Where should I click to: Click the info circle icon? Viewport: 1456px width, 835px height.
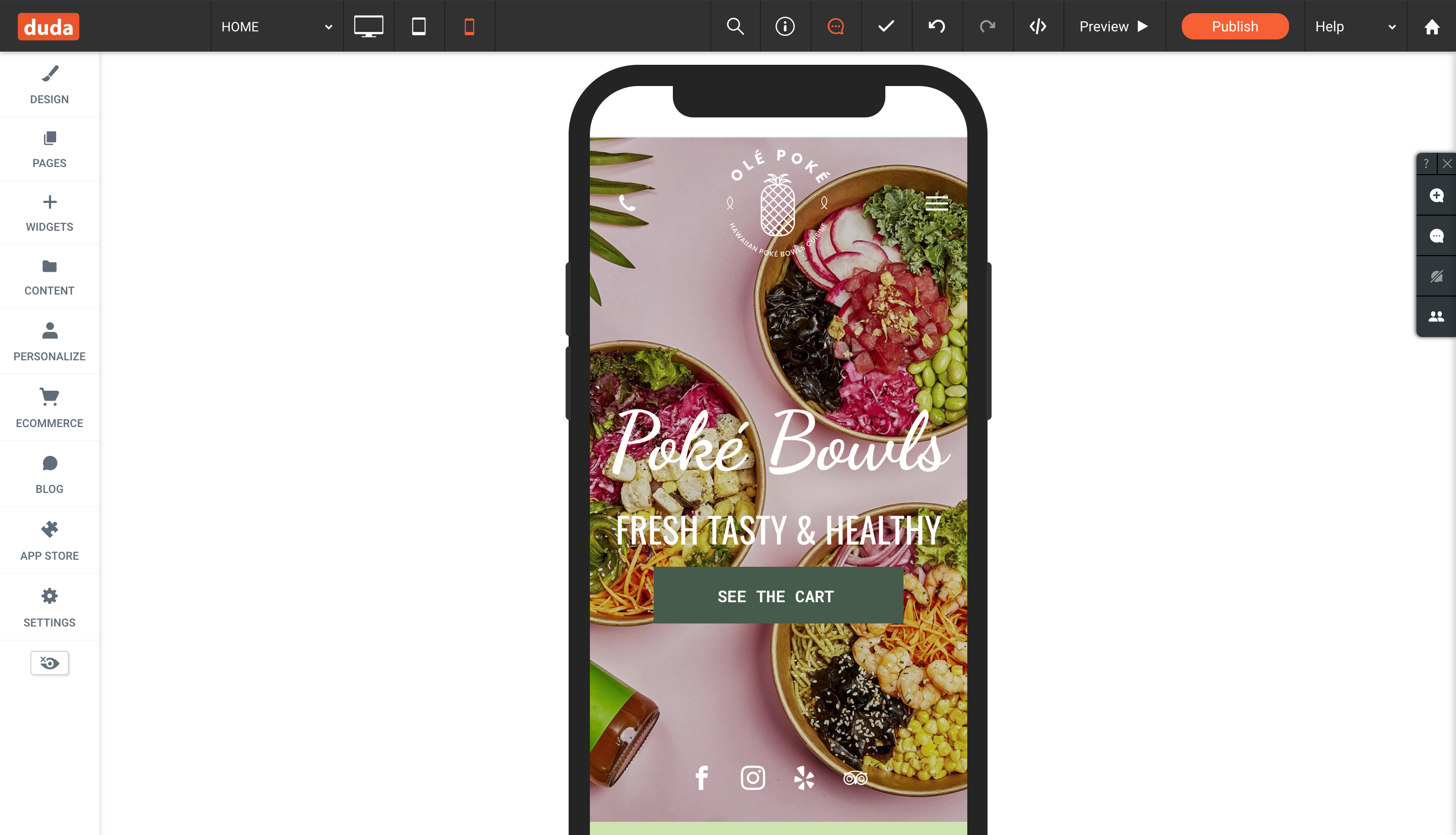point(785,26)
